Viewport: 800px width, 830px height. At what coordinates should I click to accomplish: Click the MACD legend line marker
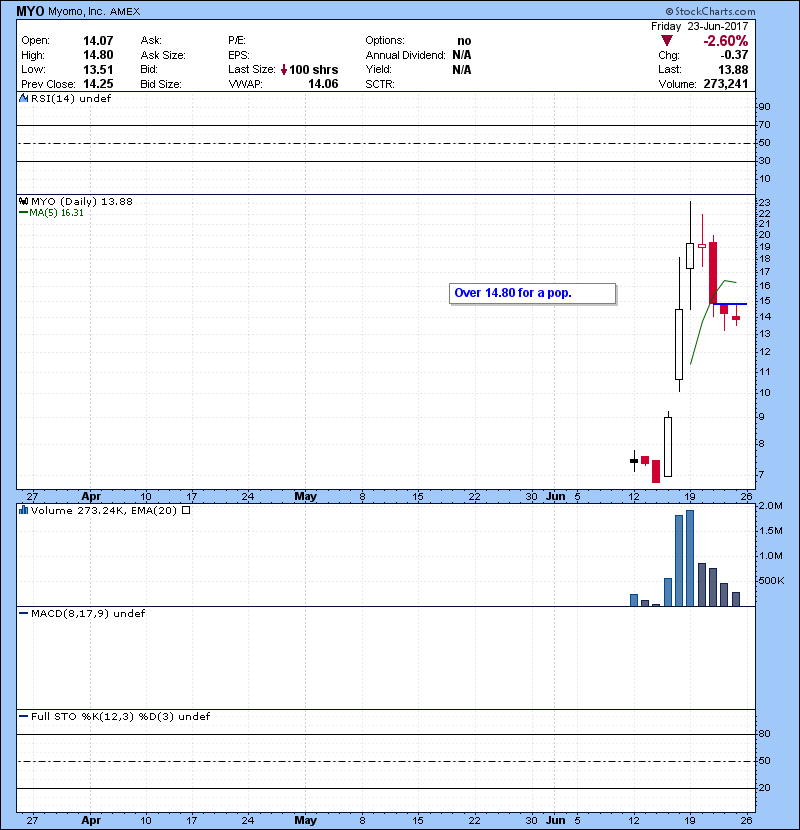(x=23, y=614)
